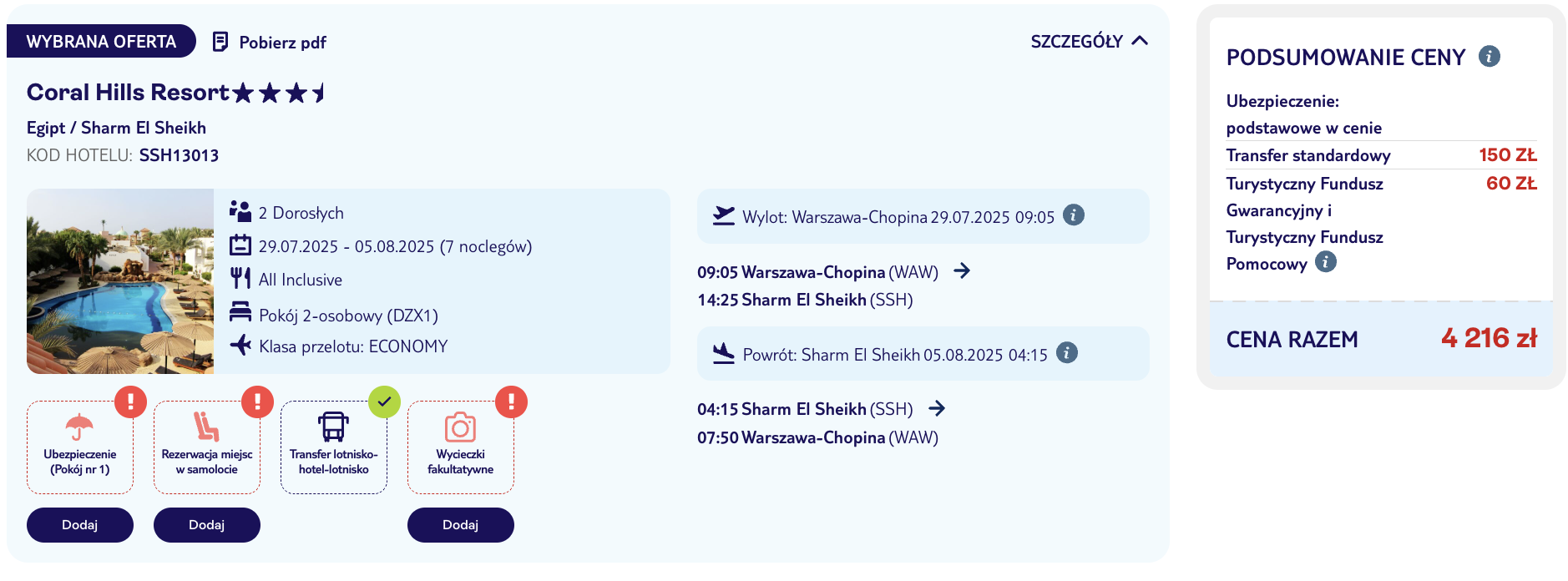Open the Coral Hills Resort pool photo

pyautogui.click(x=120, y=281)
